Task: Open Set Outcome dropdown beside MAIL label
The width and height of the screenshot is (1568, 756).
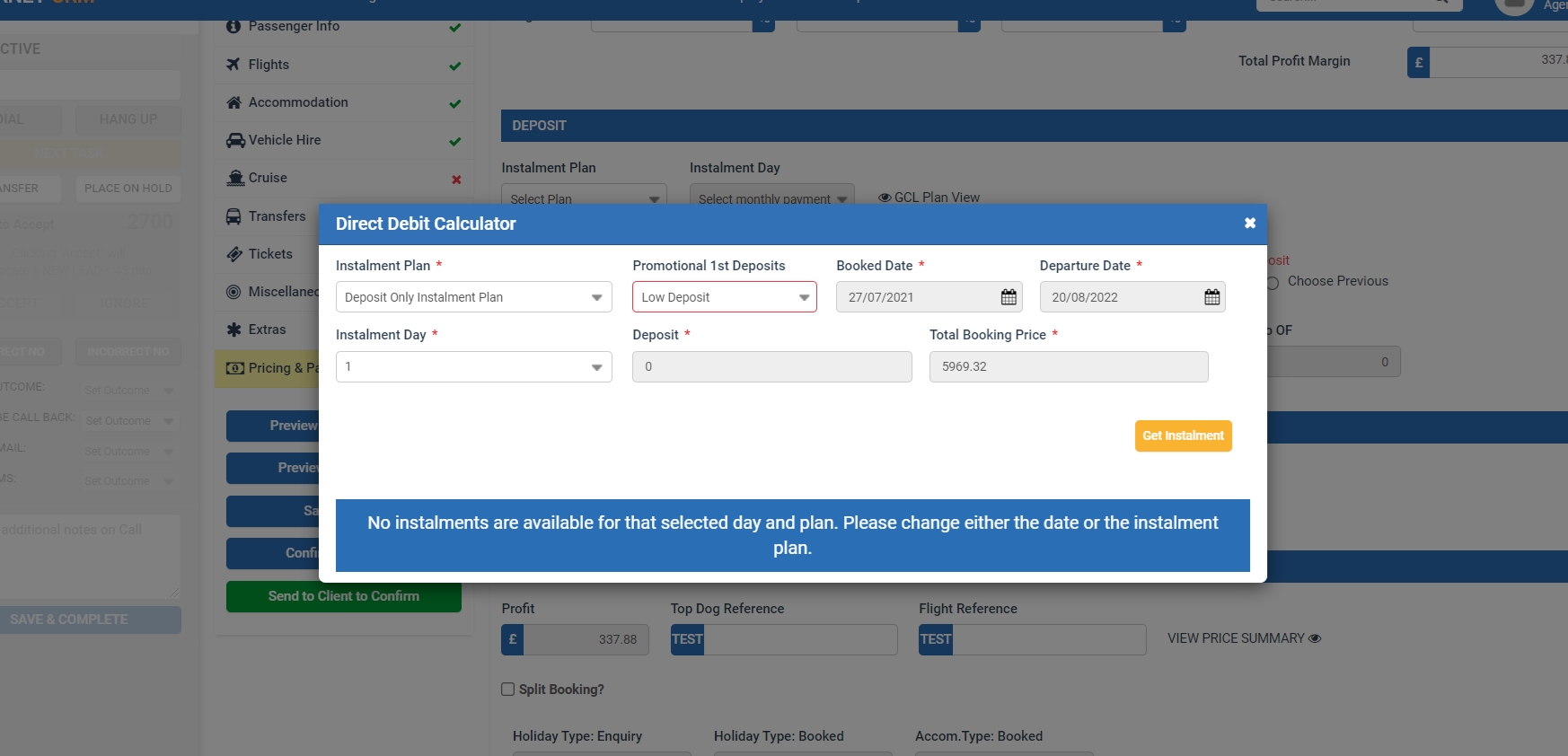Action: pyautogui.click(x=129, y=452)
